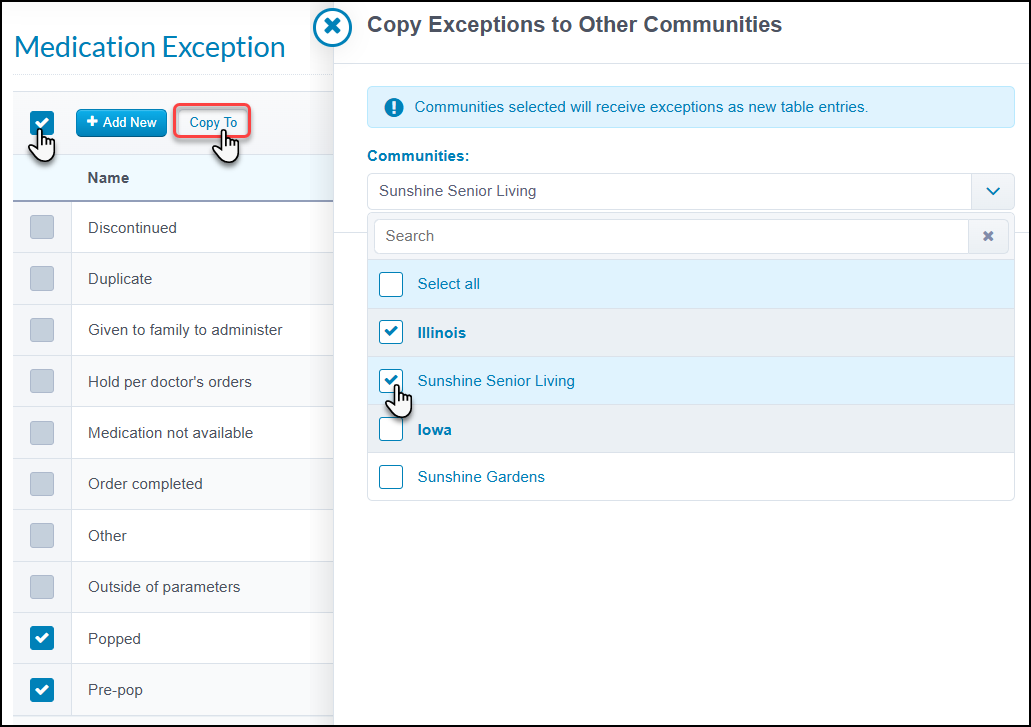
Task: Click the Add New button
Action: [122, 123]
